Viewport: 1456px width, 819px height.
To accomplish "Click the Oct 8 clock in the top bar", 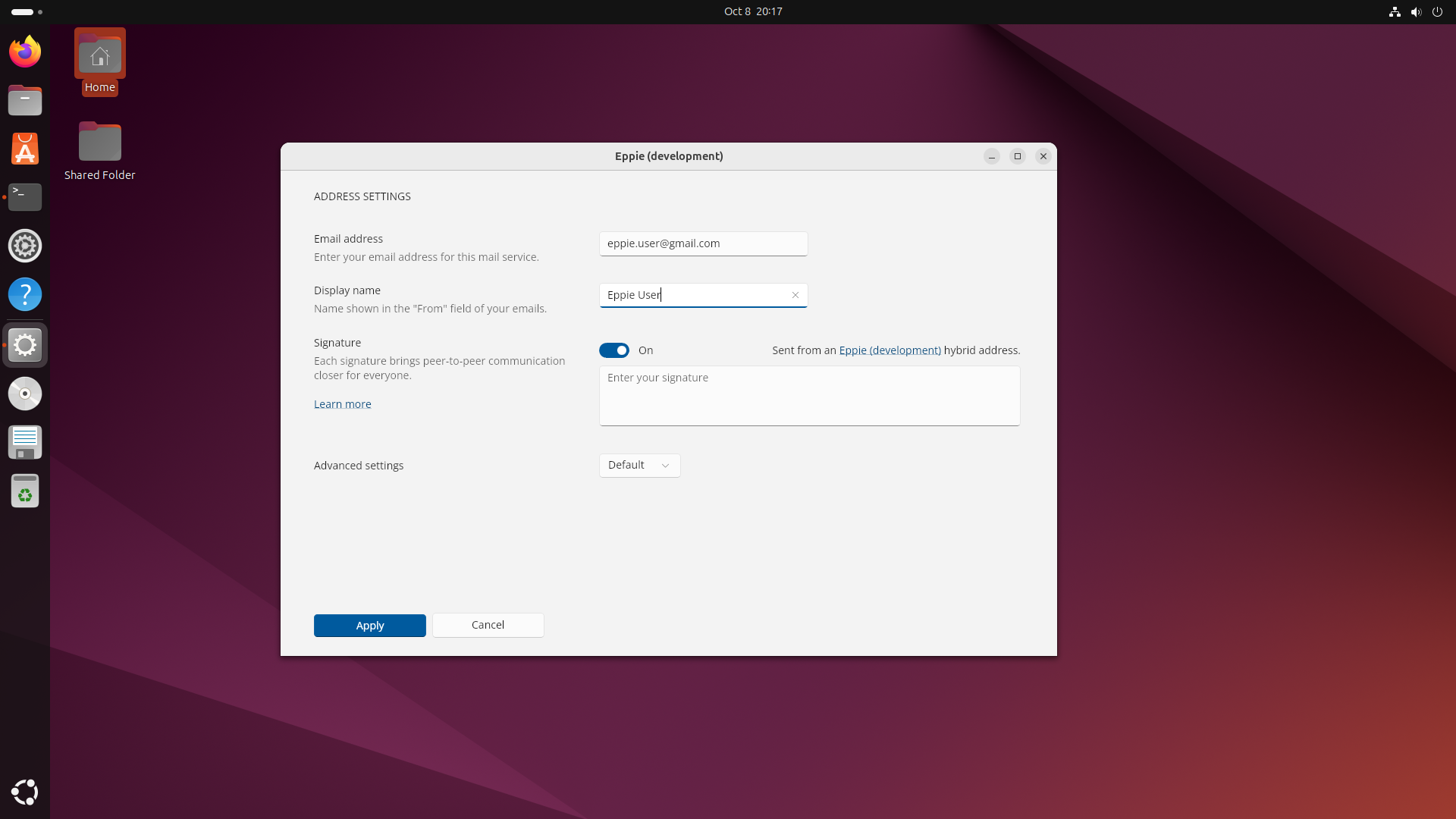I will 752,11.
